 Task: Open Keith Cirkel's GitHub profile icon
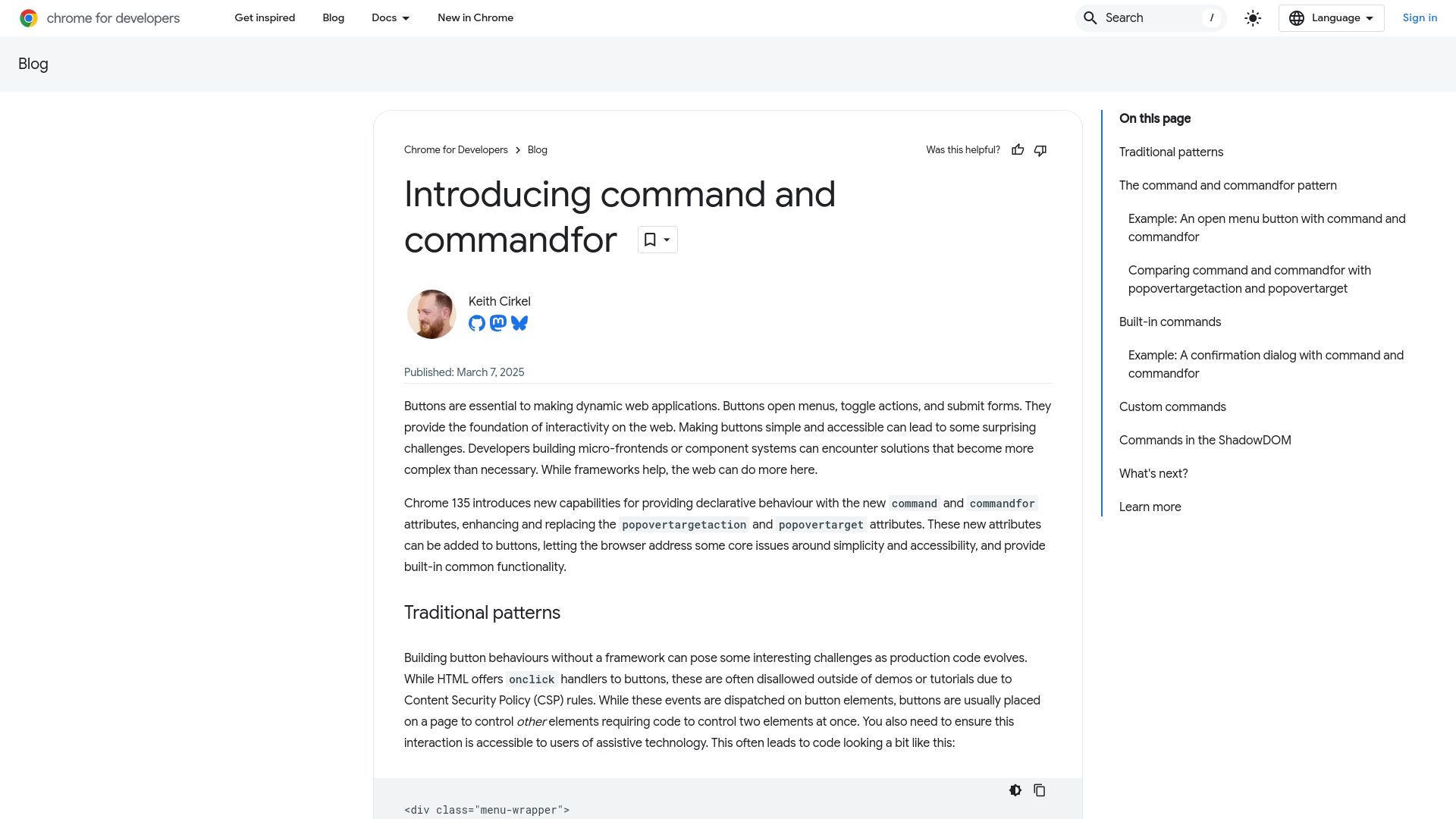(477, 324)
